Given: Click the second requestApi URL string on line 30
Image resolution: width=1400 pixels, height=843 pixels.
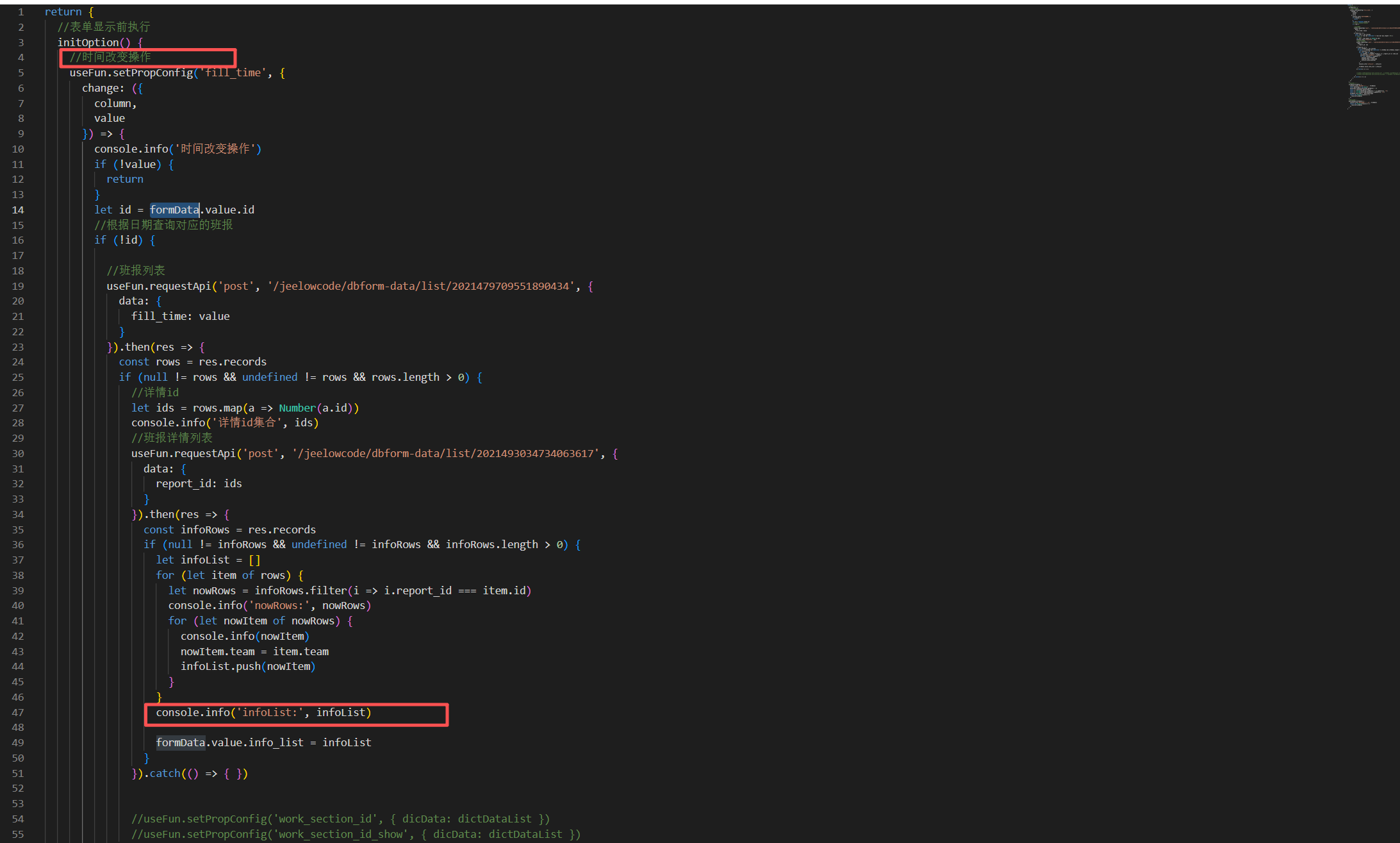Looking at the screenshot, I should pos(446,453).
